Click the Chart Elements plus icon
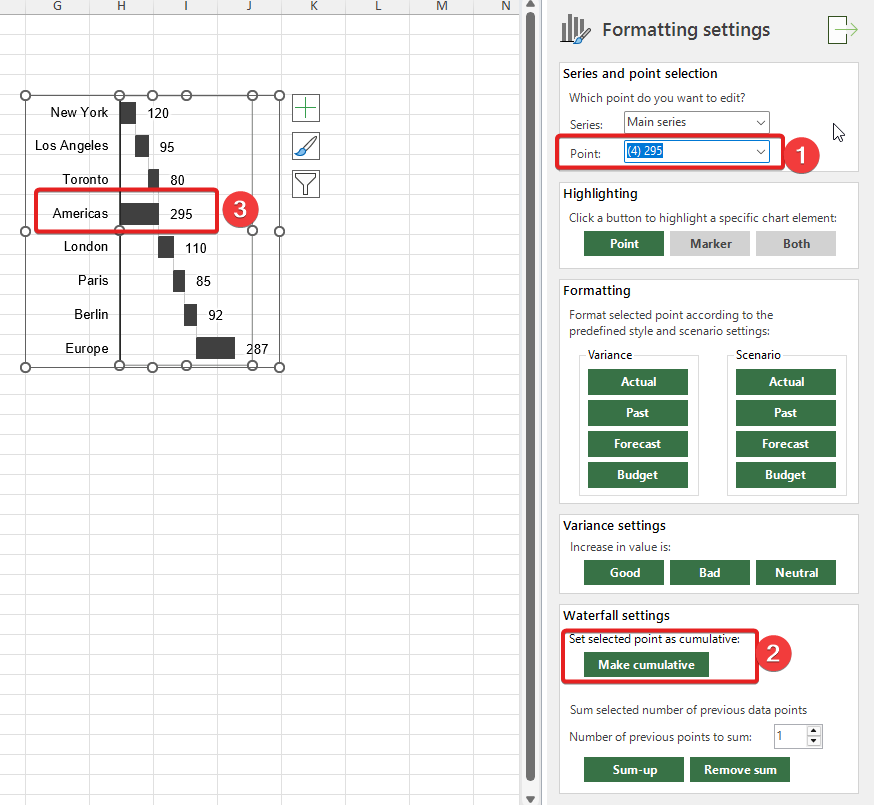Image resolution: width=874 pixels, height=805 pixels. [306, 109]
